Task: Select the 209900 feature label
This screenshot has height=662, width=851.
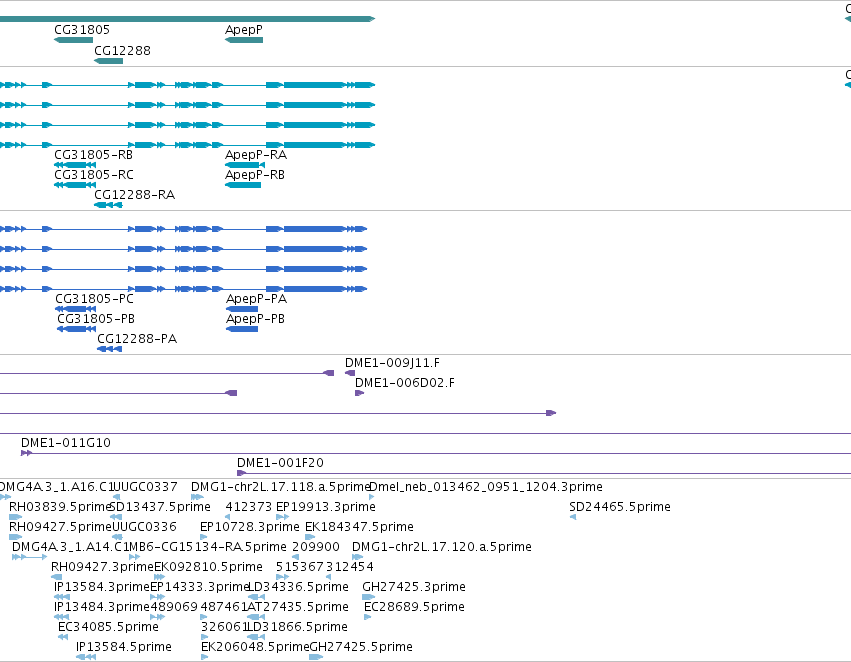Action: (x=316, y=547)
